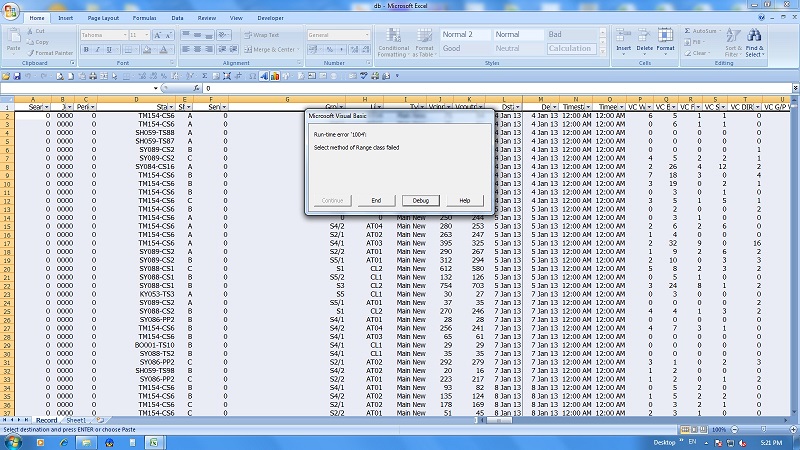The image size is (800, 450).
Task: Open filter dropdown for column D header
Action: (171, 107)
